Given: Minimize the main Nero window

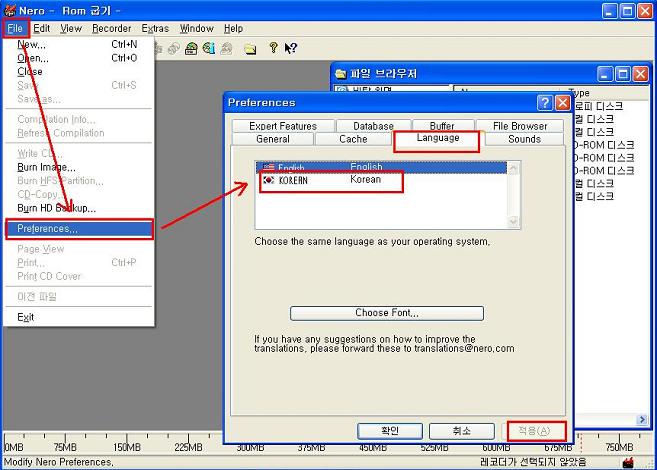Looking at the screenshot, I should click(610, 11).
